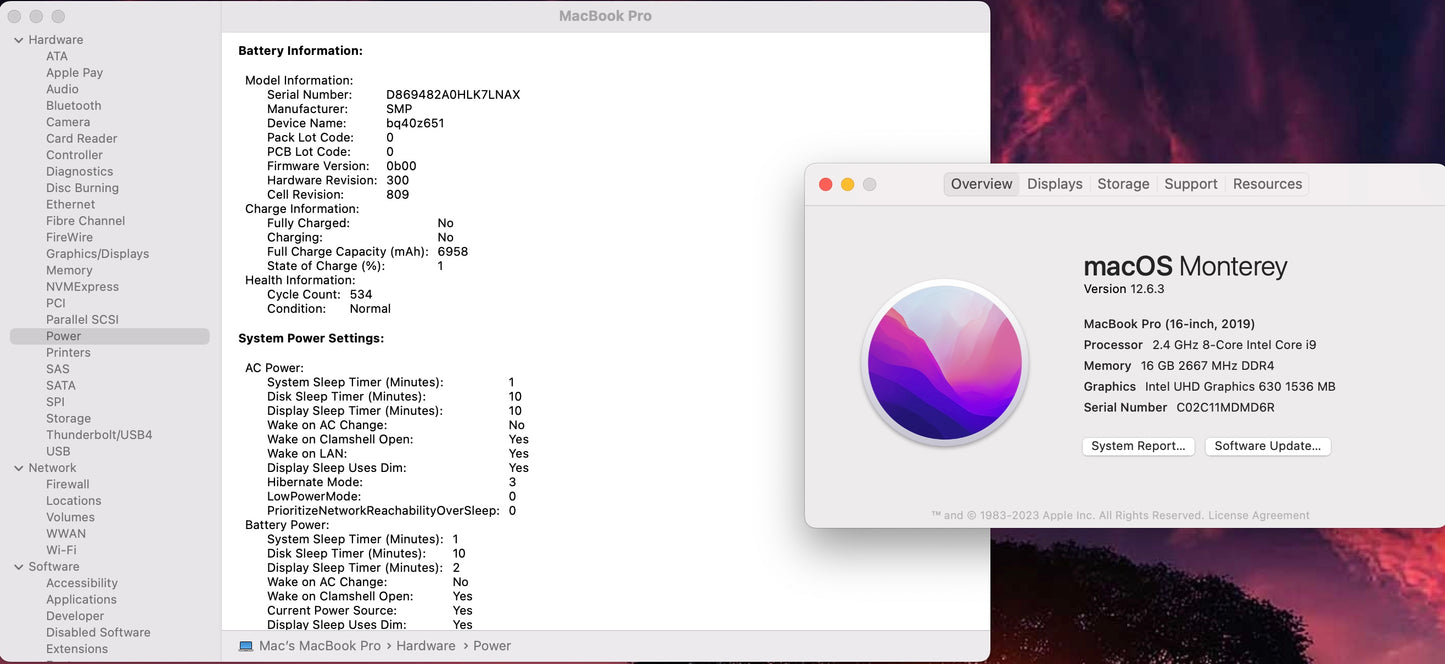The image size is (1445, 664).
Task: Select the Support tab
Action: 1190,184
